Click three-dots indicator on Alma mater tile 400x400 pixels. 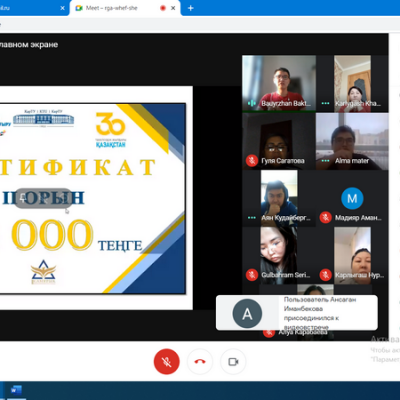pos(325,161)
